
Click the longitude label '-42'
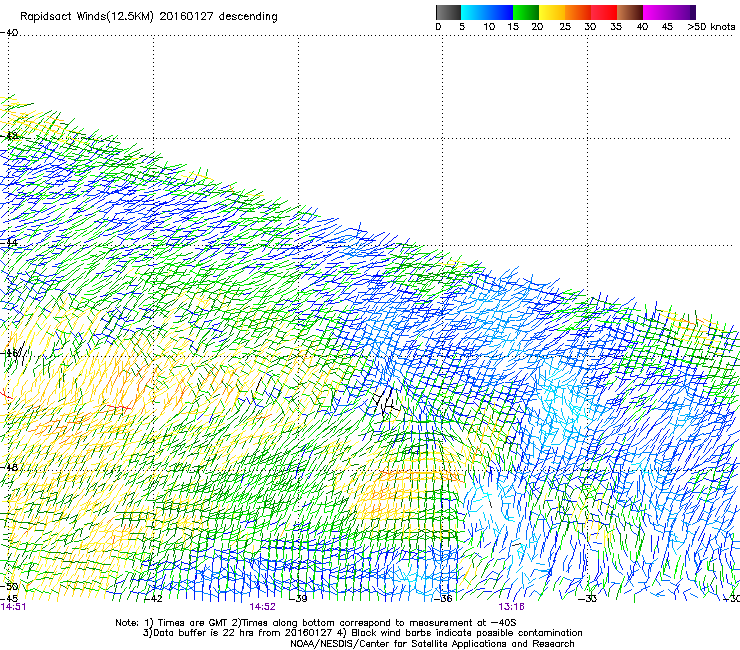click(x=153, y=599)
